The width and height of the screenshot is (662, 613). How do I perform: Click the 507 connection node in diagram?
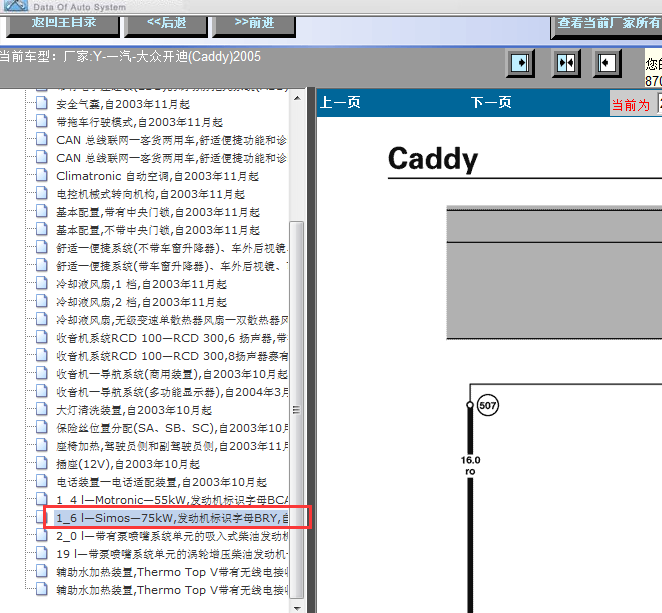point(487,405)
